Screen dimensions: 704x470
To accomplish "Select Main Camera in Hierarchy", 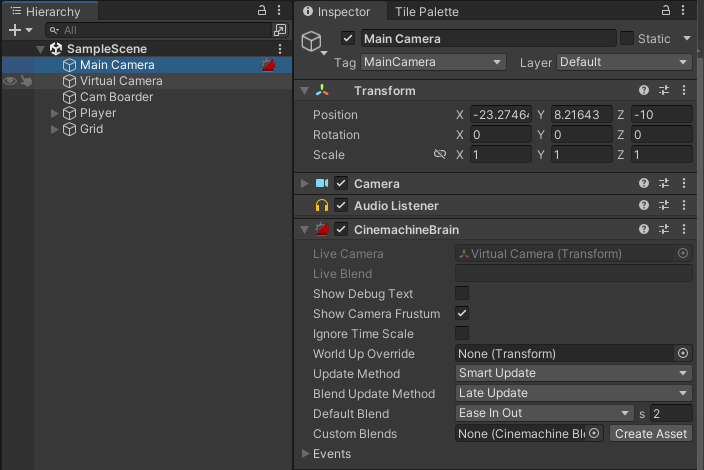I will (117, 65).
